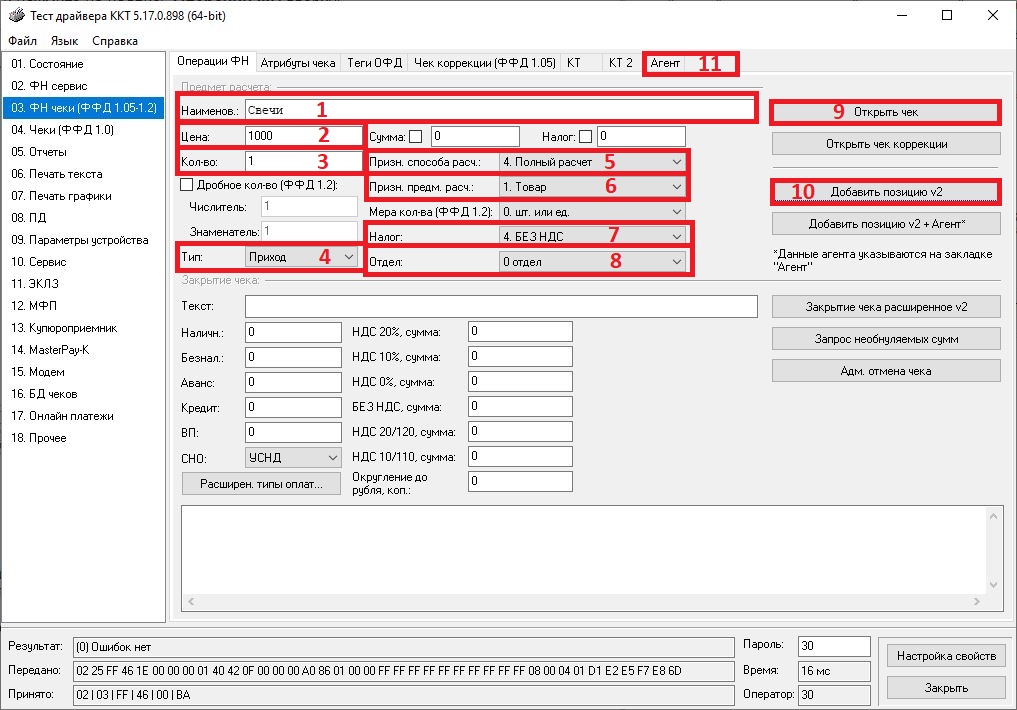Viewport: 1017px width, 710px height.
Task: Open the Файл menu
Action: tap(22, 41)
